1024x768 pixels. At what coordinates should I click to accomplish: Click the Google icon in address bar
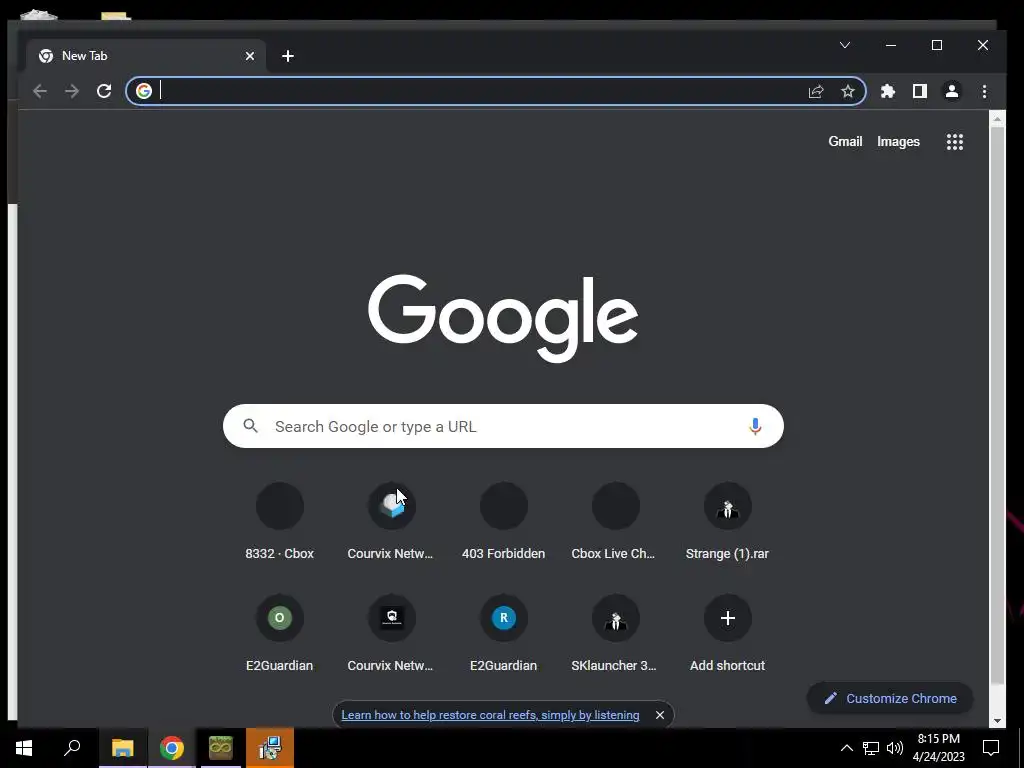tap(144, 91)
